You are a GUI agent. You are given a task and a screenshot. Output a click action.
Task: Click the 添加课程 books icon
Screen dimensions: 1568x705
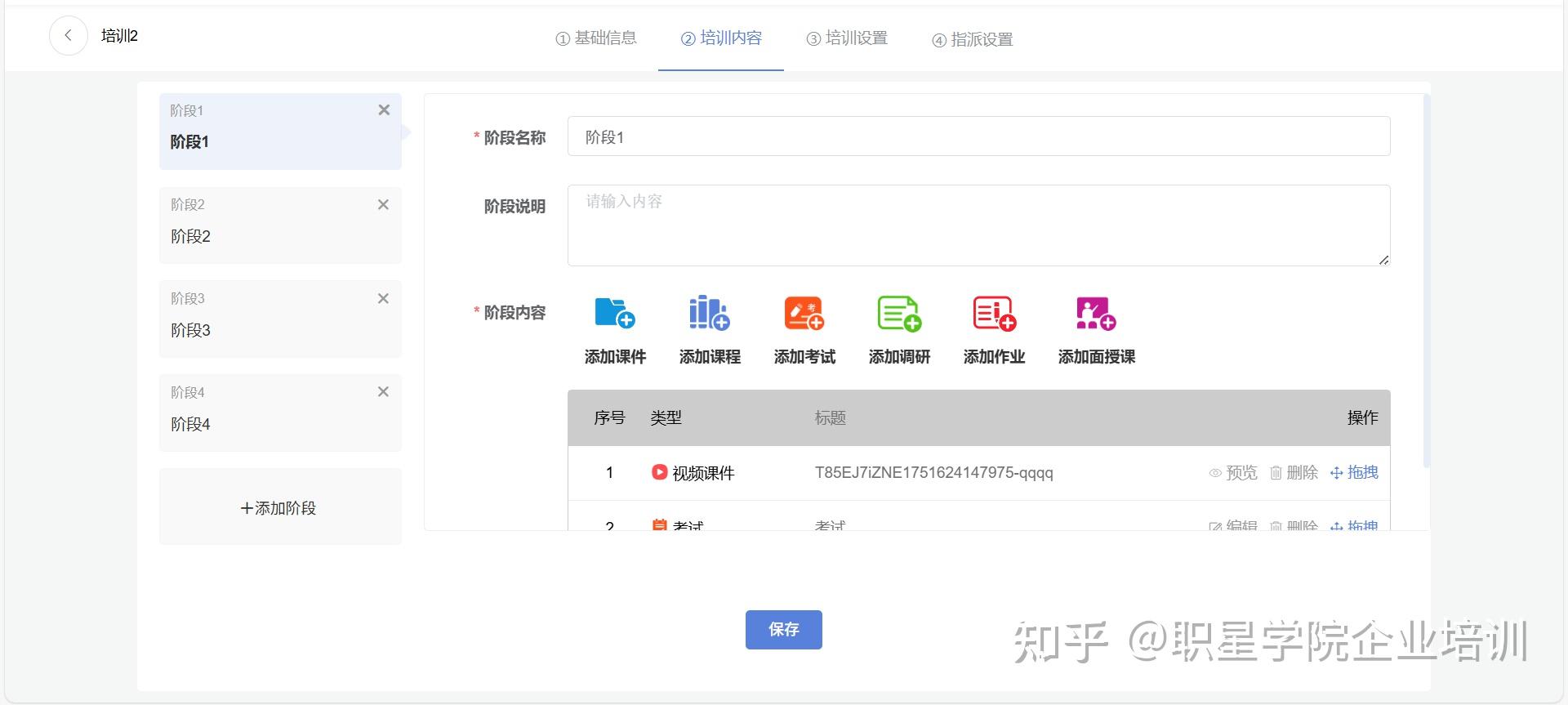pos(710,314)
